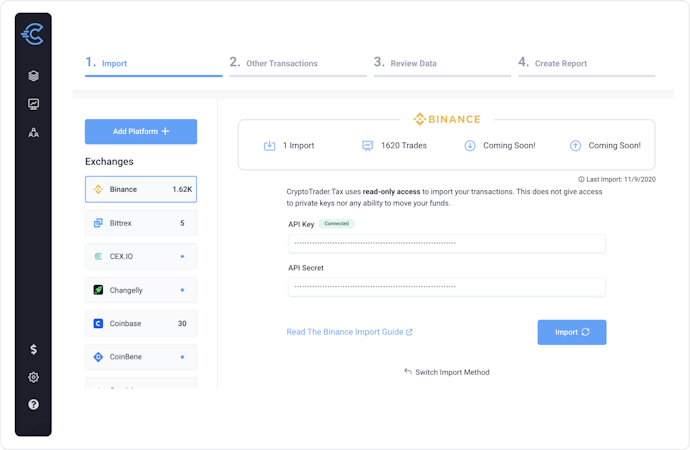Screen dimensions: 690x450
Task: Click the blue dot on CoinBene row
Action: coord(182,357)
